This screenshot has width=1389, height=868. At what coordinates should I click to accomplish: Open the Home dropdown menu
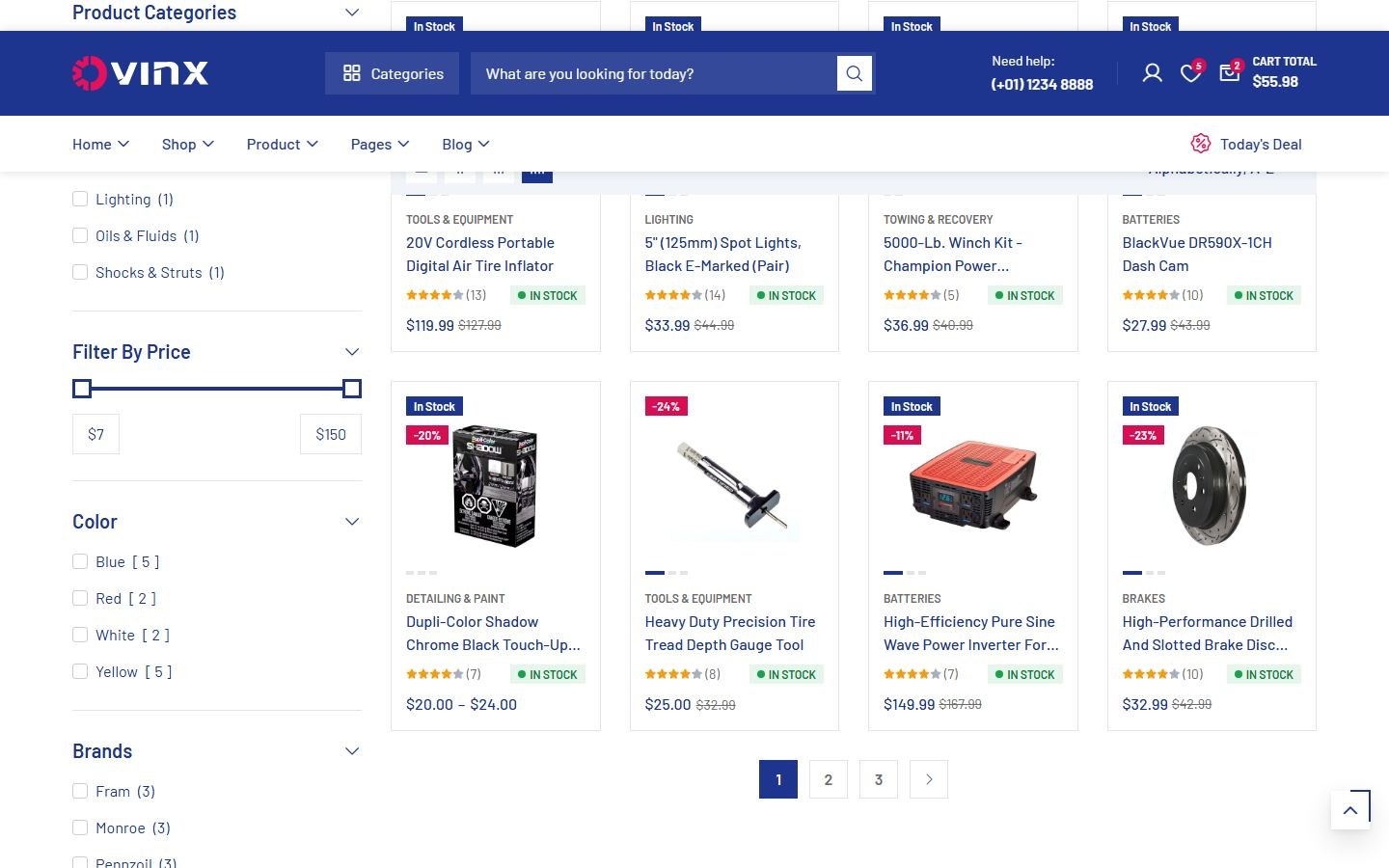click(100, 144)
